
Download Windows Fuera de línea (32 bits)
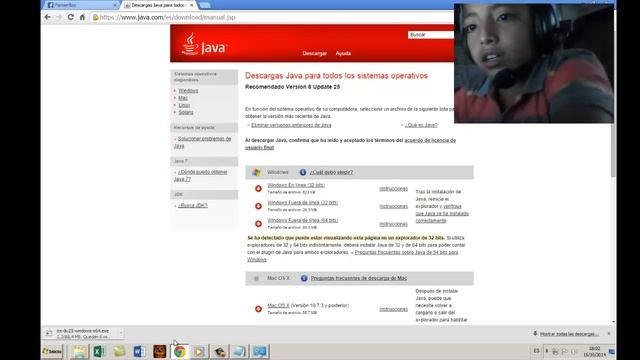tap(302, 203)
